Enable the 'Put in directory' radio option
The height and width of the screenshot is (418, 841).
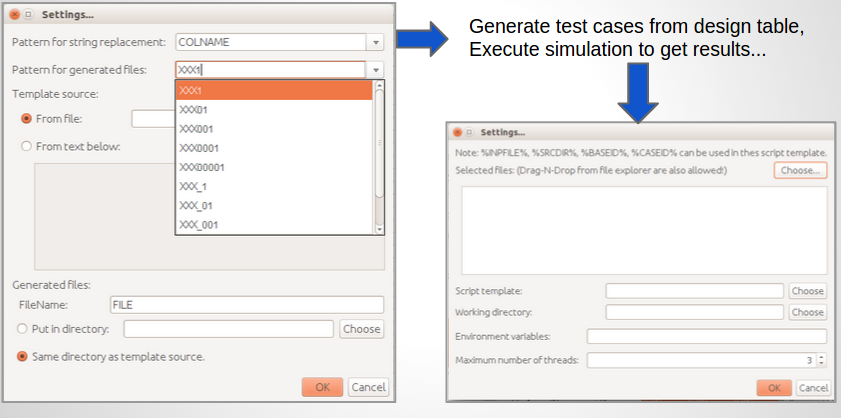pyautogui.click(x=22, y=329)
